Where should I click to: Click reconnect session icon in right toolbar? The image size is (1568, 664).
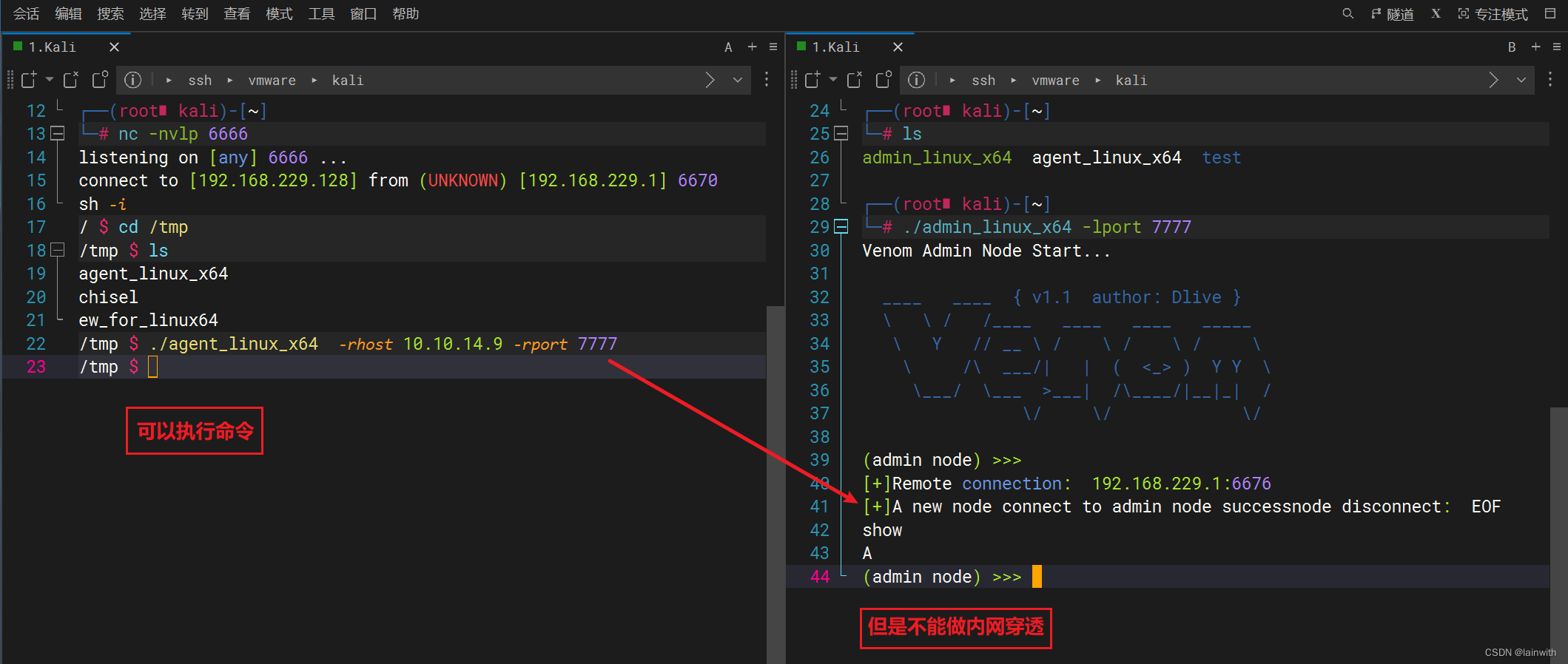click(855, 80)
